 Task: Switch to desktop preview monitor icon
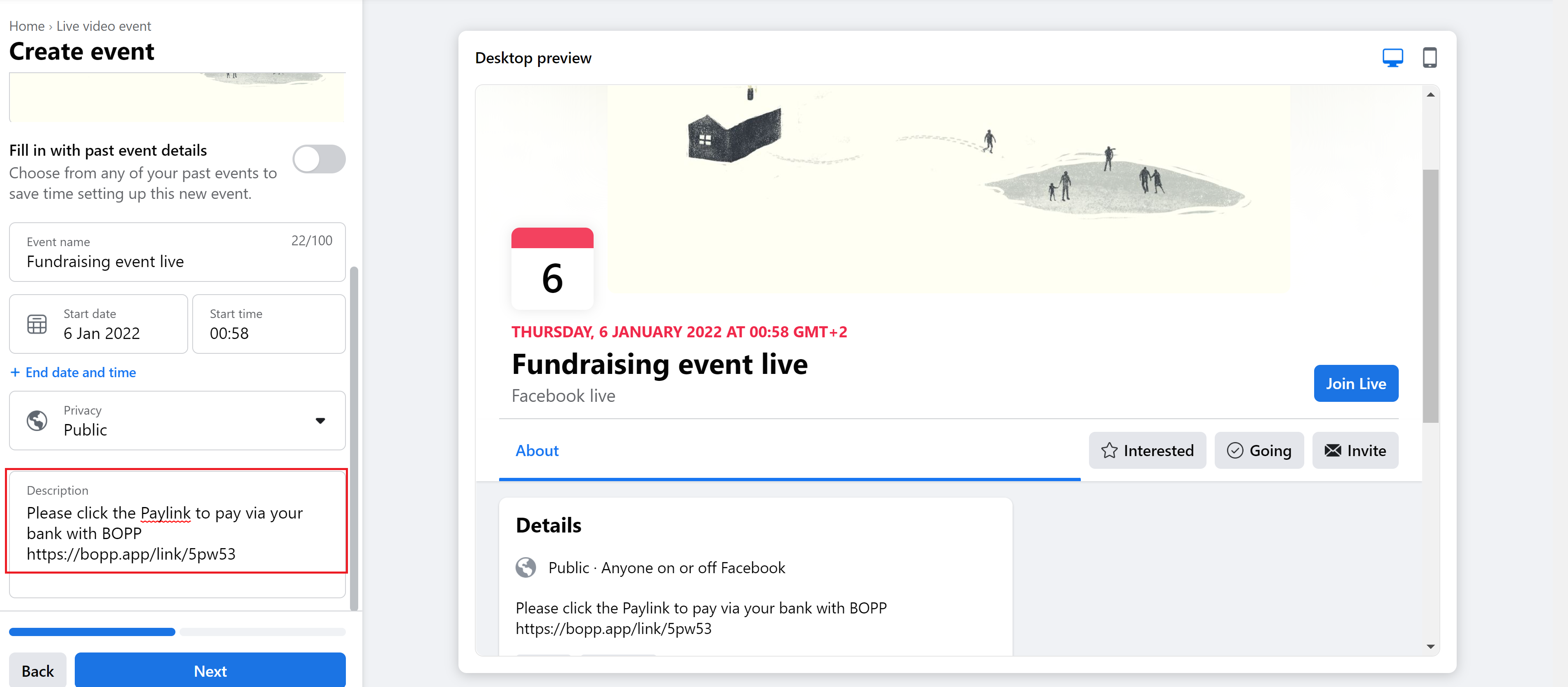[1392, 58]
